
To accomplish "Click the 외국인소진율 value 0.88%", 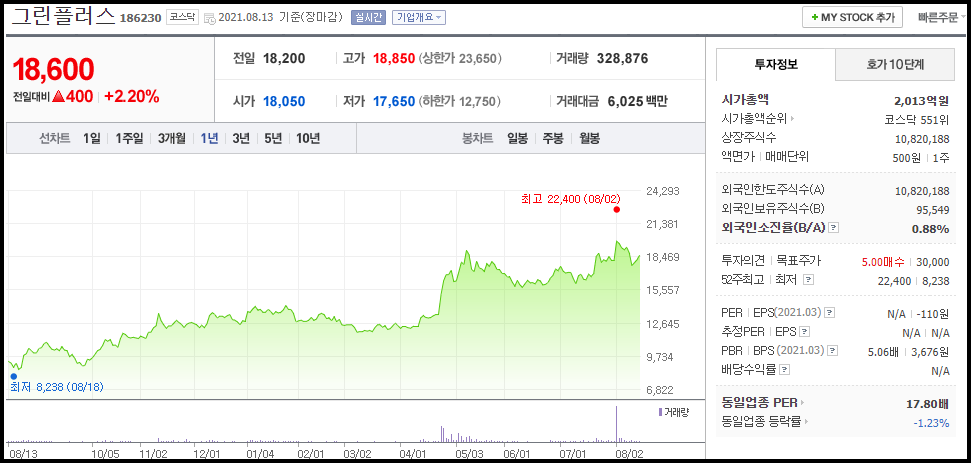I will [930, 229].
